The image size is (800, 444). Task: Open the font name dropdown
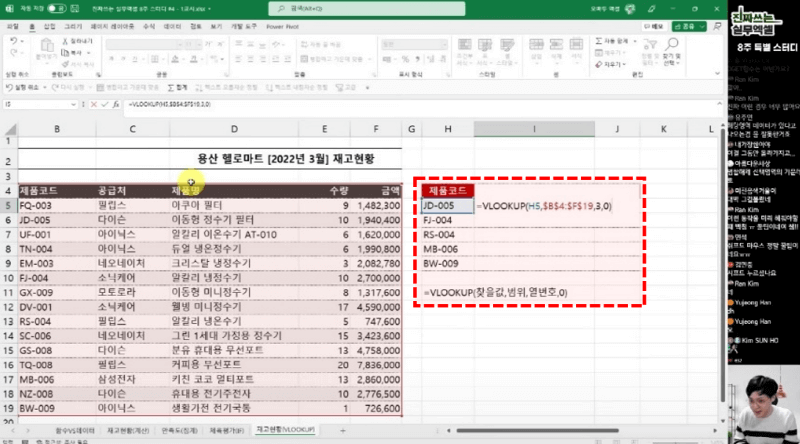coord(179,45)
